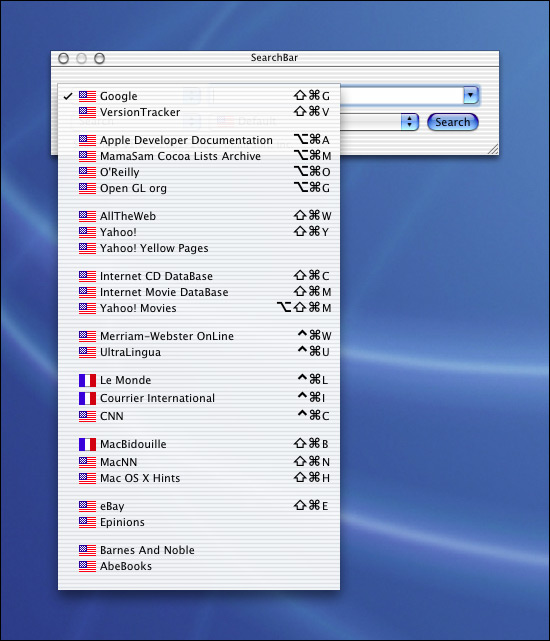Choose Courrier International

point(199,398)
